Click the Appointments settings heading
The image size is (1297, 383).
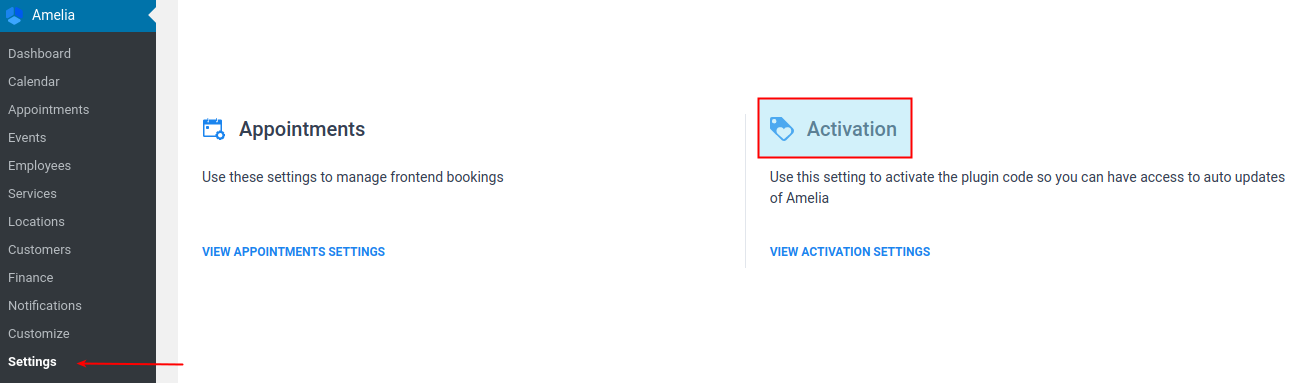[302, 129]
